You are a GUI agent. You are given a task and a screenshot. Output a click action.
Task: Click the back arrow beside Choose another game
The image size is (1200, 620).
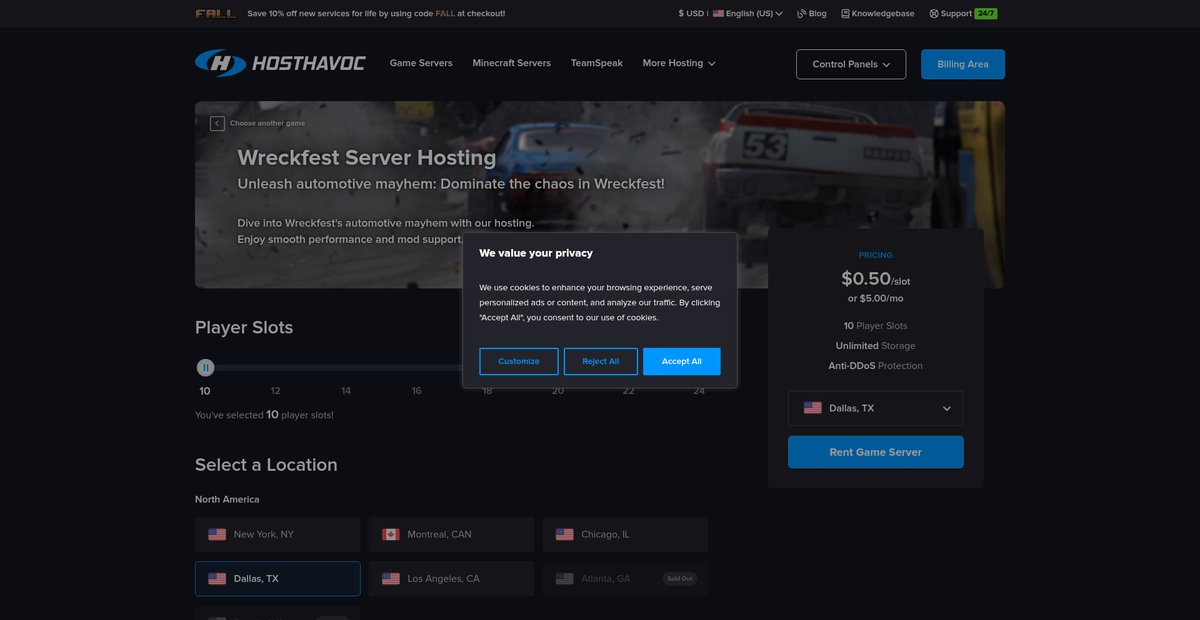pyautogui.click(x=217, y=123)
